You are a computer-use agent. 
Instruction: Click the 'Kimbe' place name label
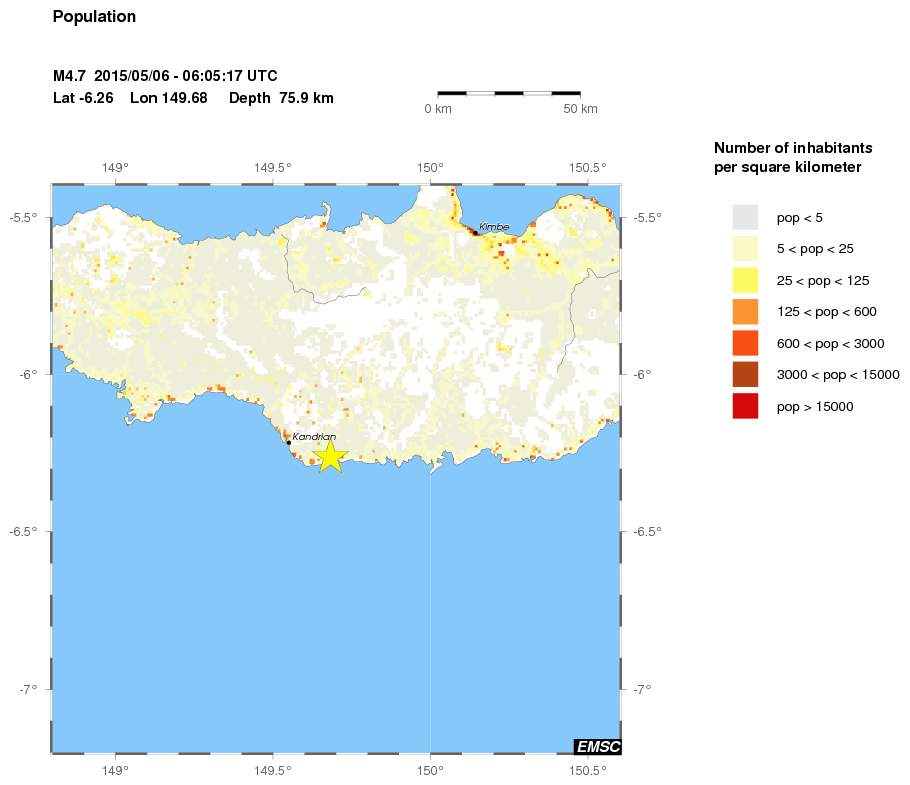494,227
